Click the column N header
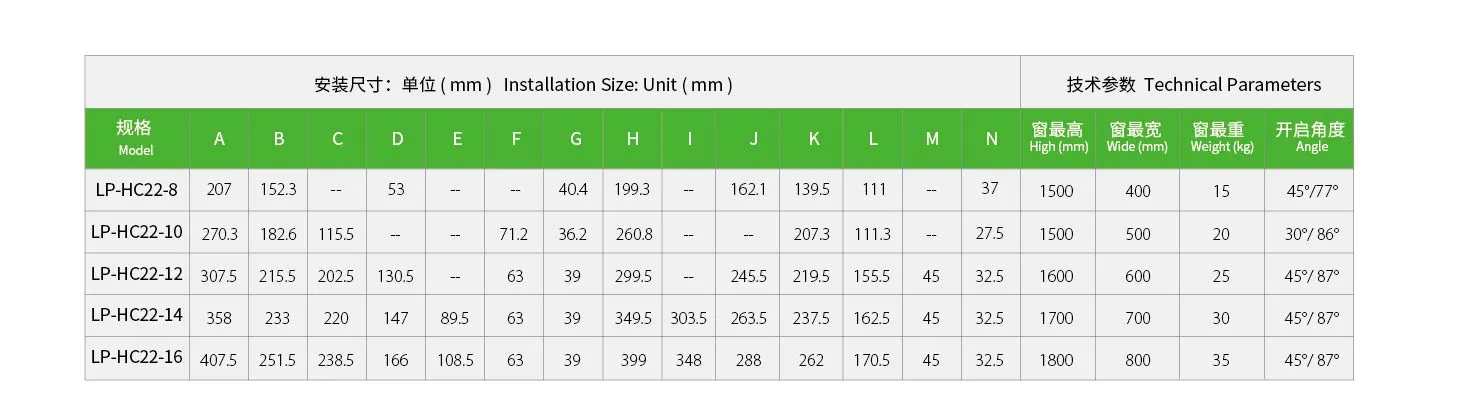The width and height of the screenshot is (1459, 417). click(991, 138)
